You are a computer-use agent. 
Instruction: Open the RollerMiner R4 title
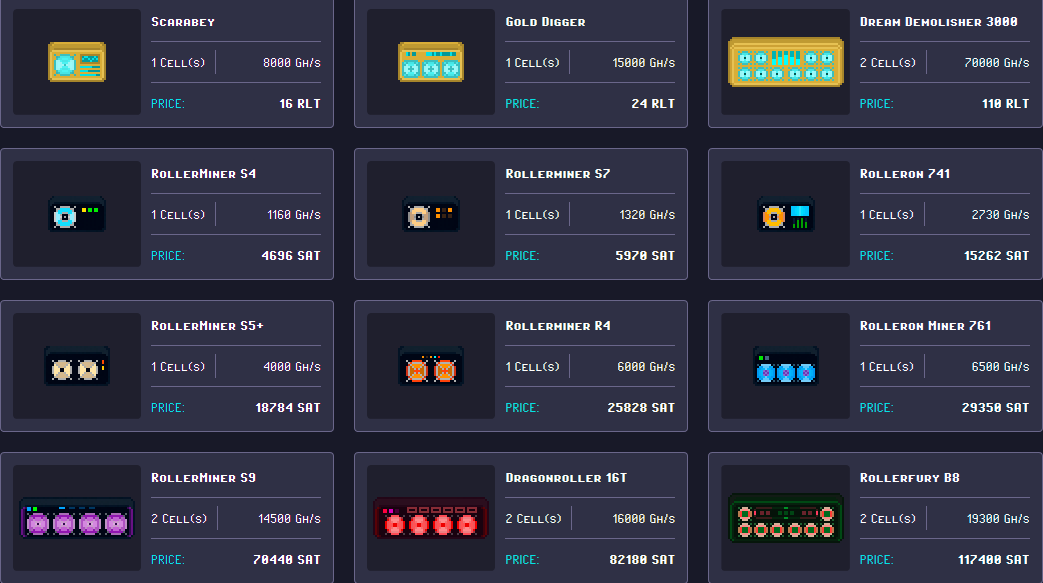558,325
